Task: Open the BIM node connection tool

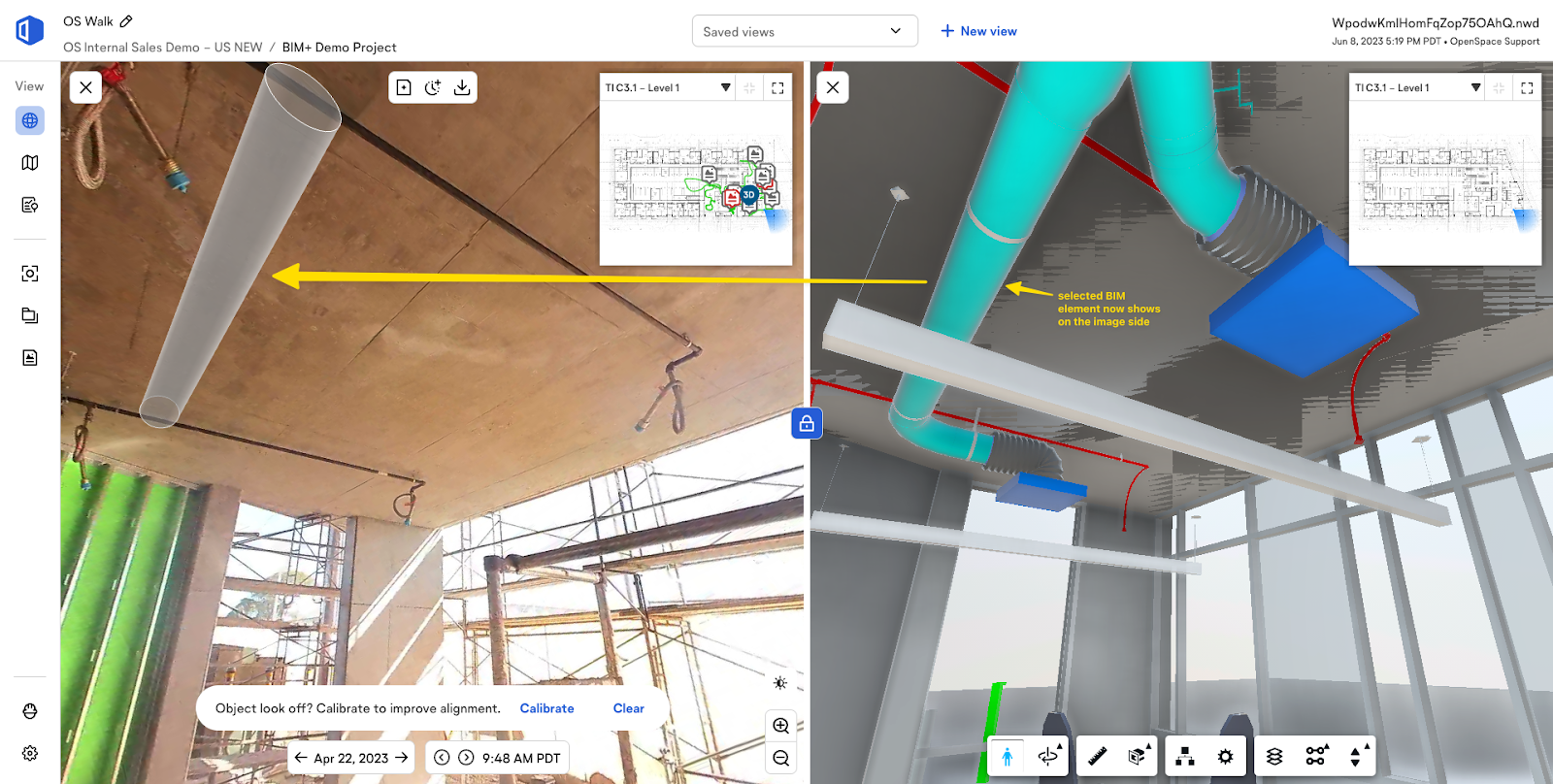Action: click(x=1316, y=757)
